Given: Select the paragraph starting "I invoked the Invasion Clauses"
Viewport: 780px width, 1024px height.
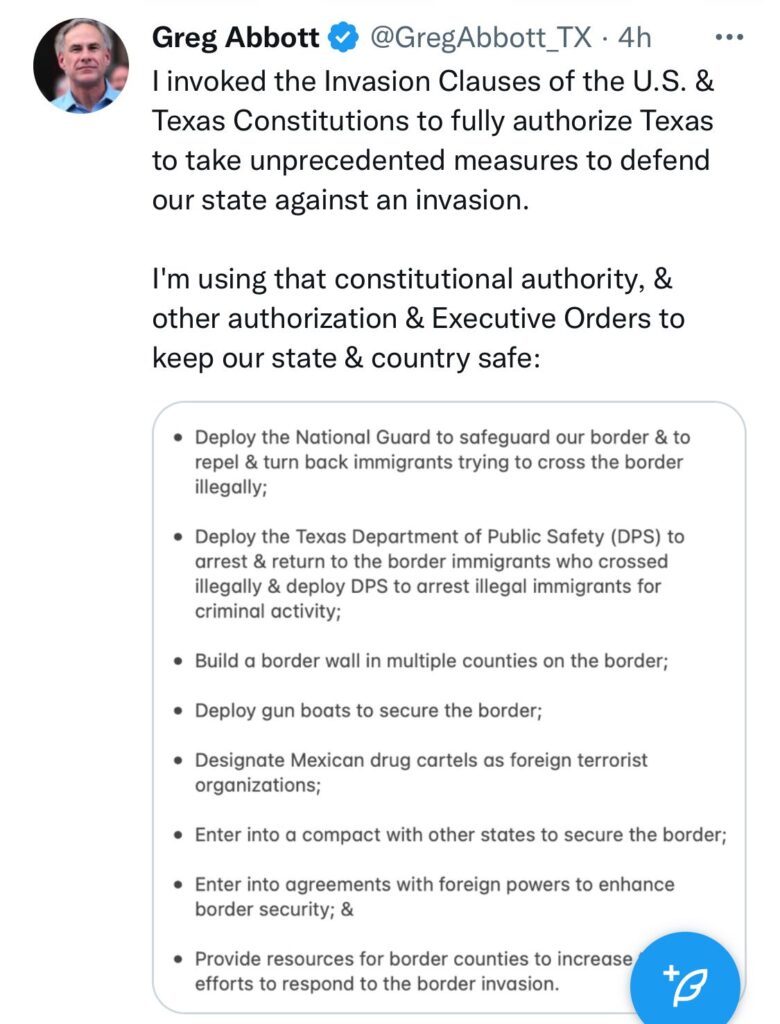Looking at the screenshot, I should [432, 142].
